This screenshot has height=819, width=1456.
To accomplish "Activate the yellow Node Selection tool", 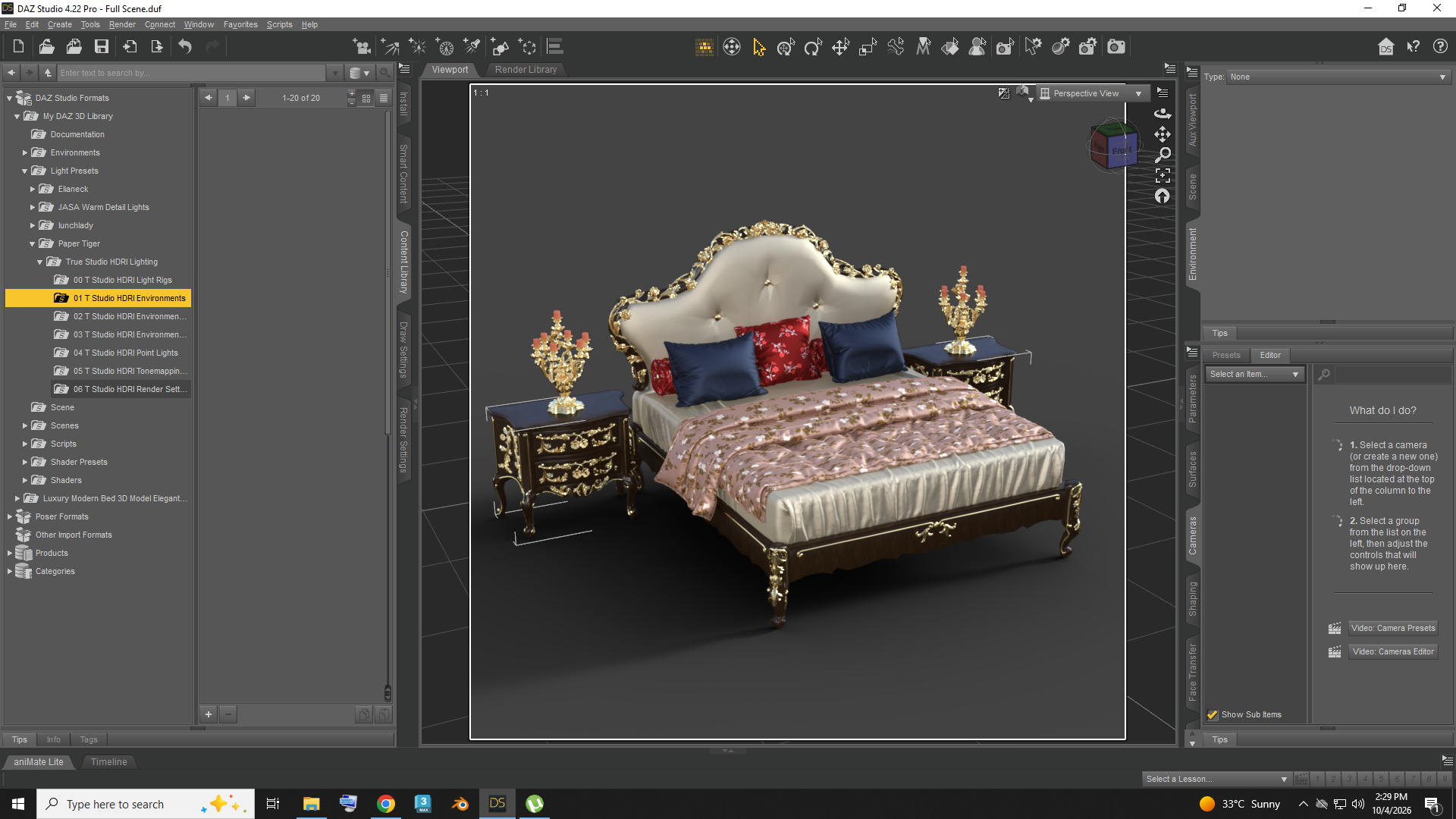I will (x=759, y=47).
